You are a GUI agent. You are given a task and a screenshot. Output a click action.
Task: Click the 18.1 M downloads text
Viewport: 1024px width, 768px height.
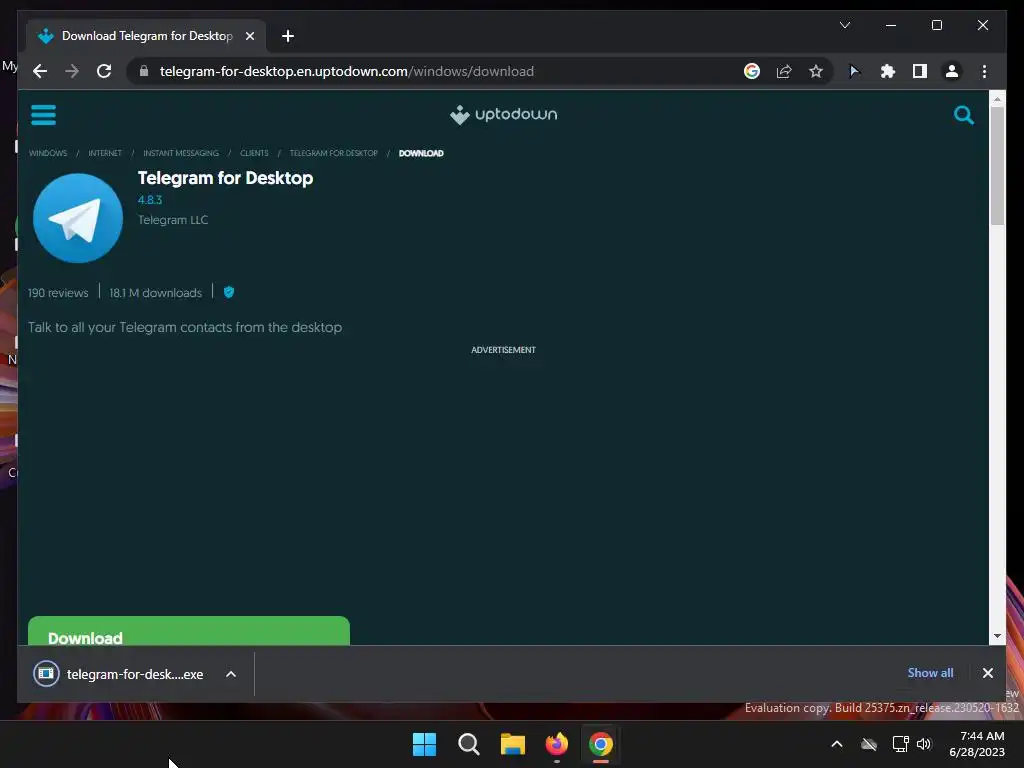point(155,293)
